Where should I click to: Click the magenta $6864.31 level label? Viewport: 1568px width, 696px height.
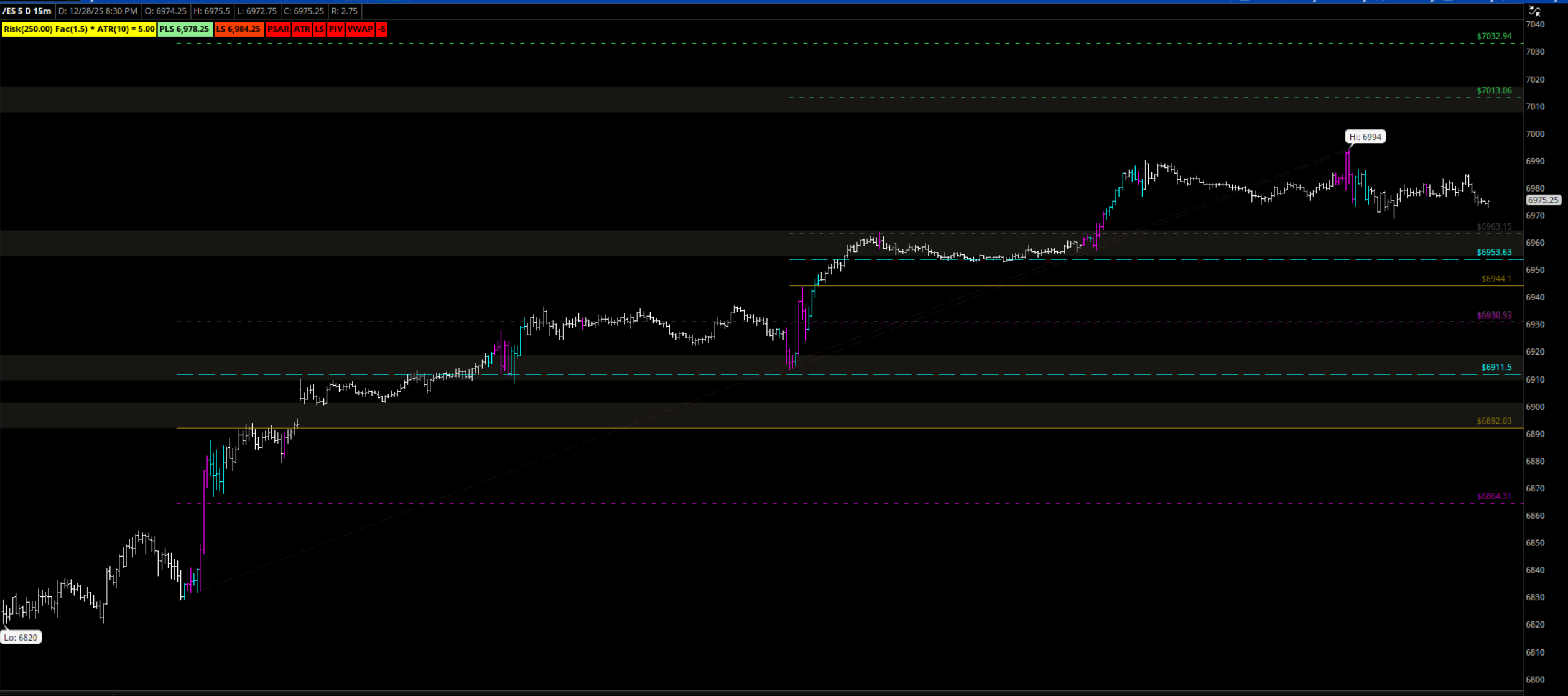coord(1493,496)
